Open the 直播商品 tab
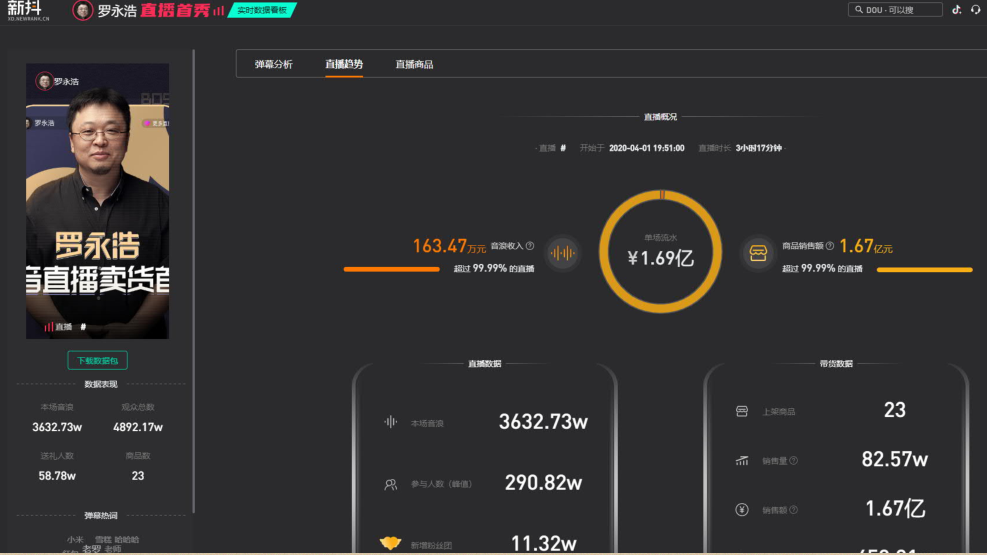987x555 pixels. tap(414, 64)
